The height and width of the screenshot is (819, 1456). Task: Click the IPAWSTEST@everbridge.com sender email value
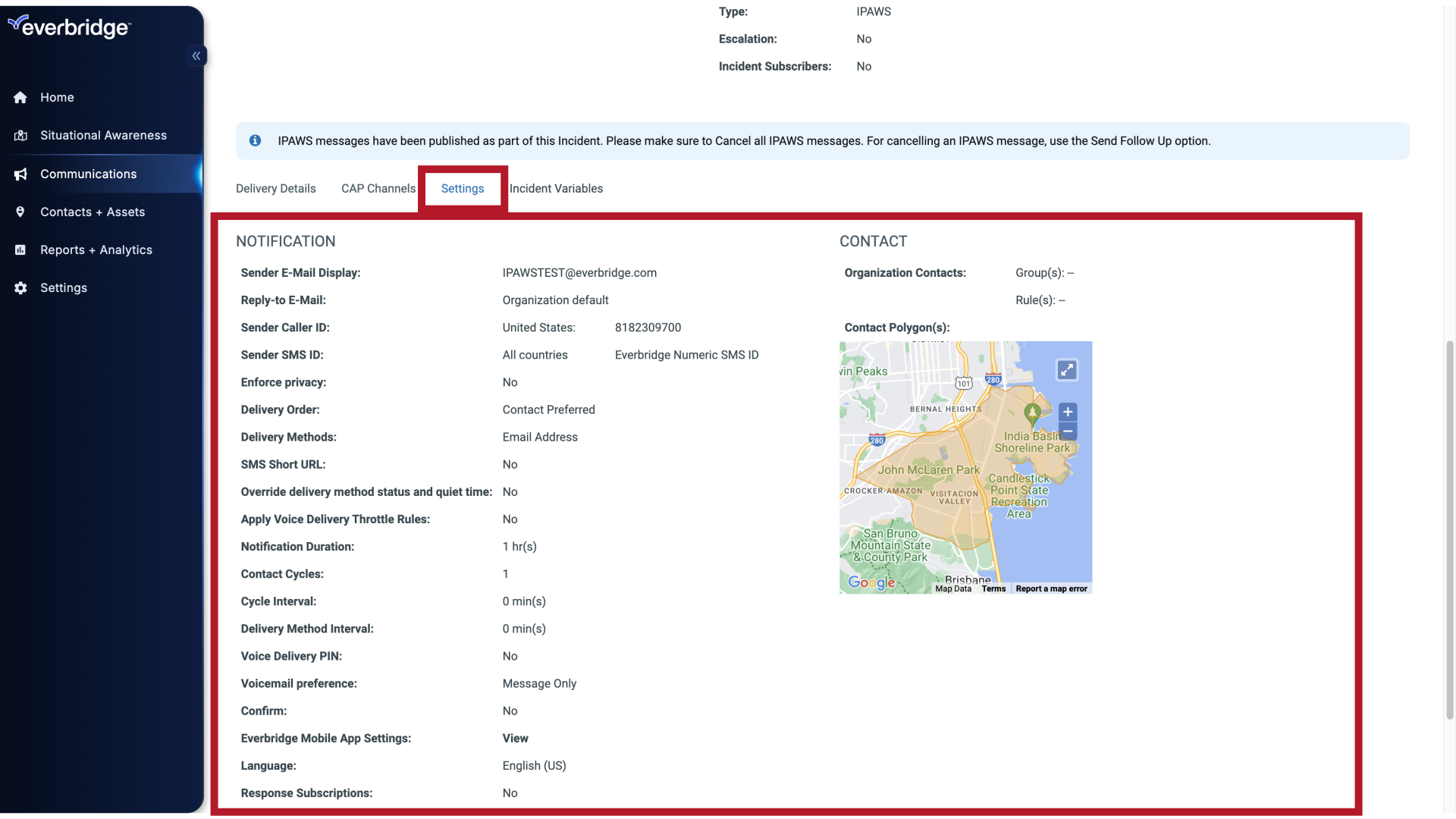pos(579,273)
